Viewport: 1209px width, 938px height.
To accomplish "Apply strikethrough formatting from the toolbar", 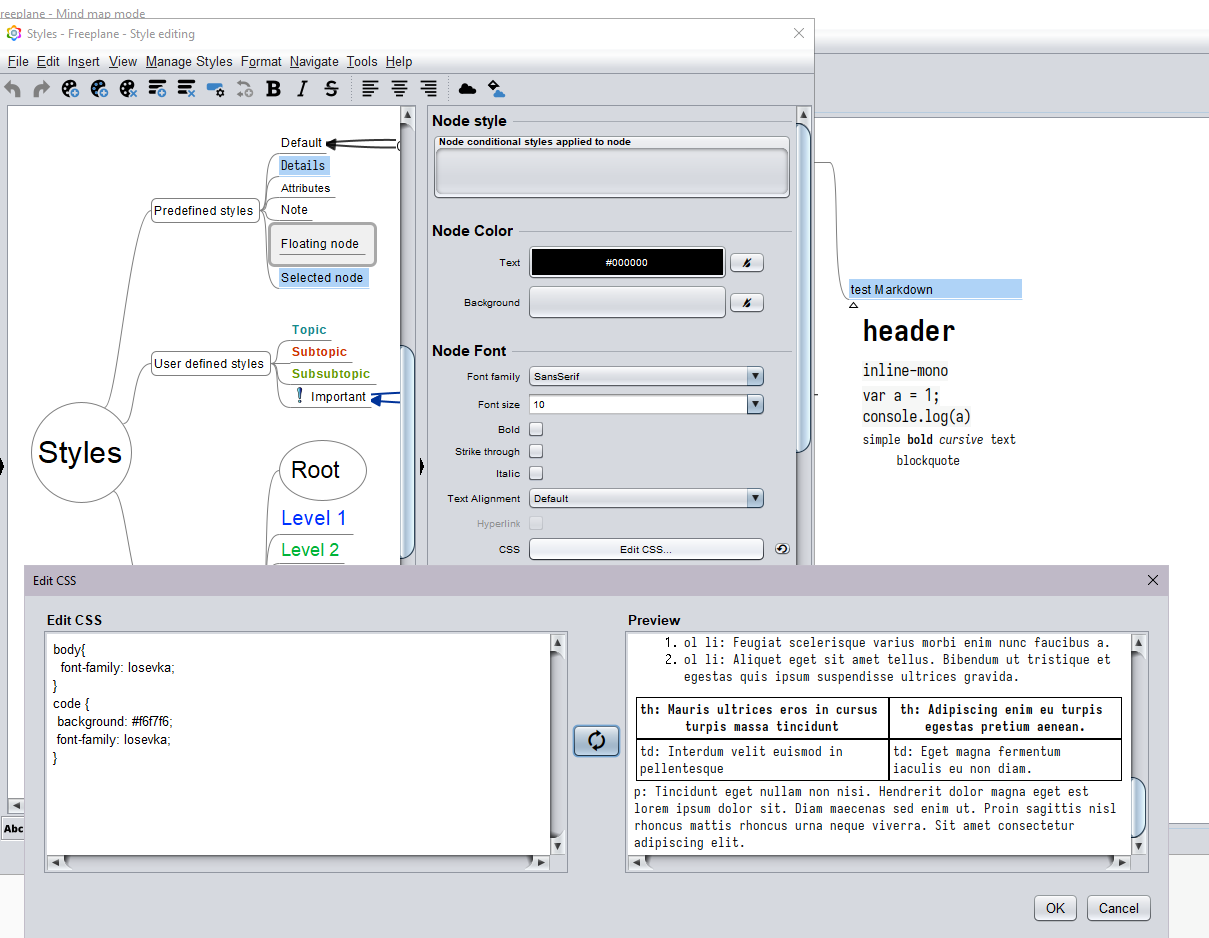I will coord(331,89).
